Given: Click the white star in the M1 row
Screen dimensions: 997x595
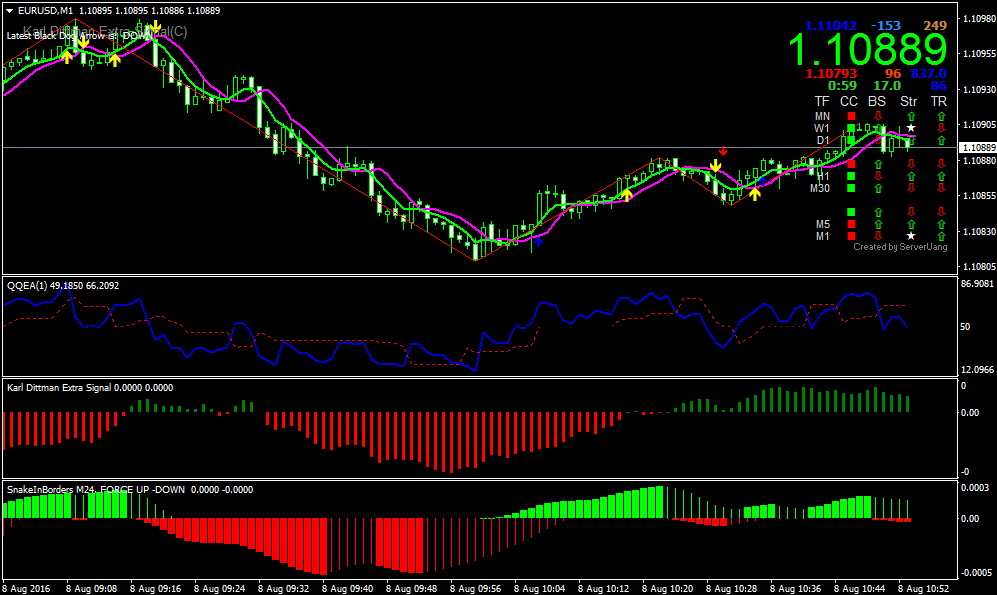Looking at the screenshot, I should coord(910,237).
